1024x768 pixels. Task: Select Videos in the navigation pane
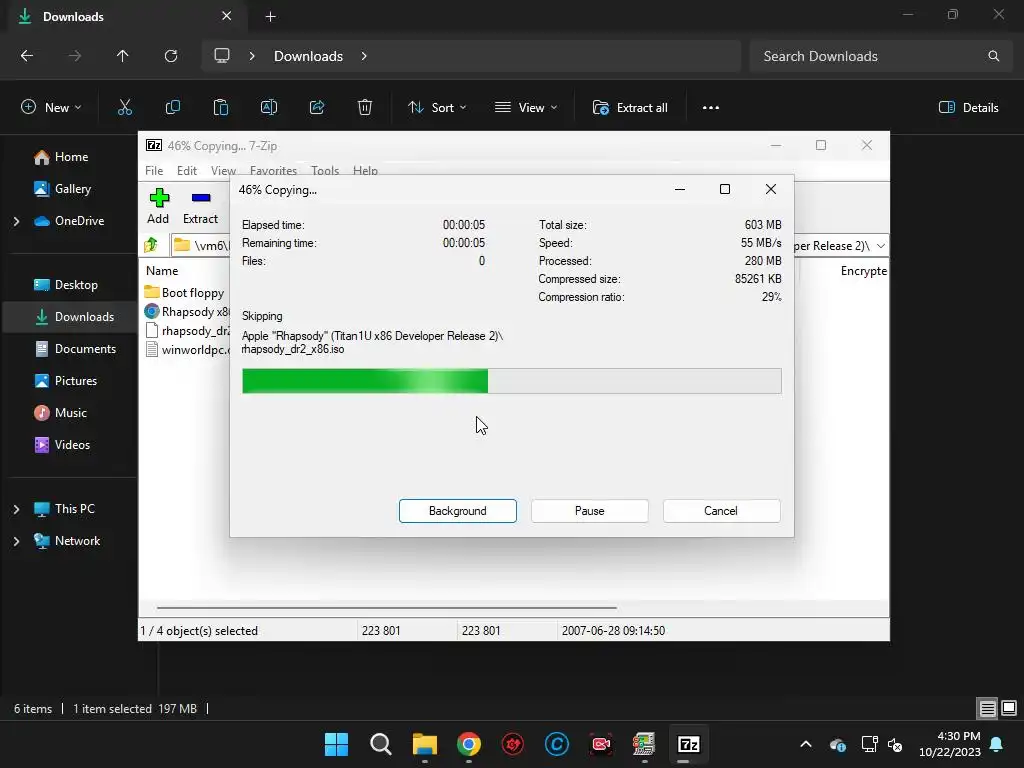pos(62,445)
